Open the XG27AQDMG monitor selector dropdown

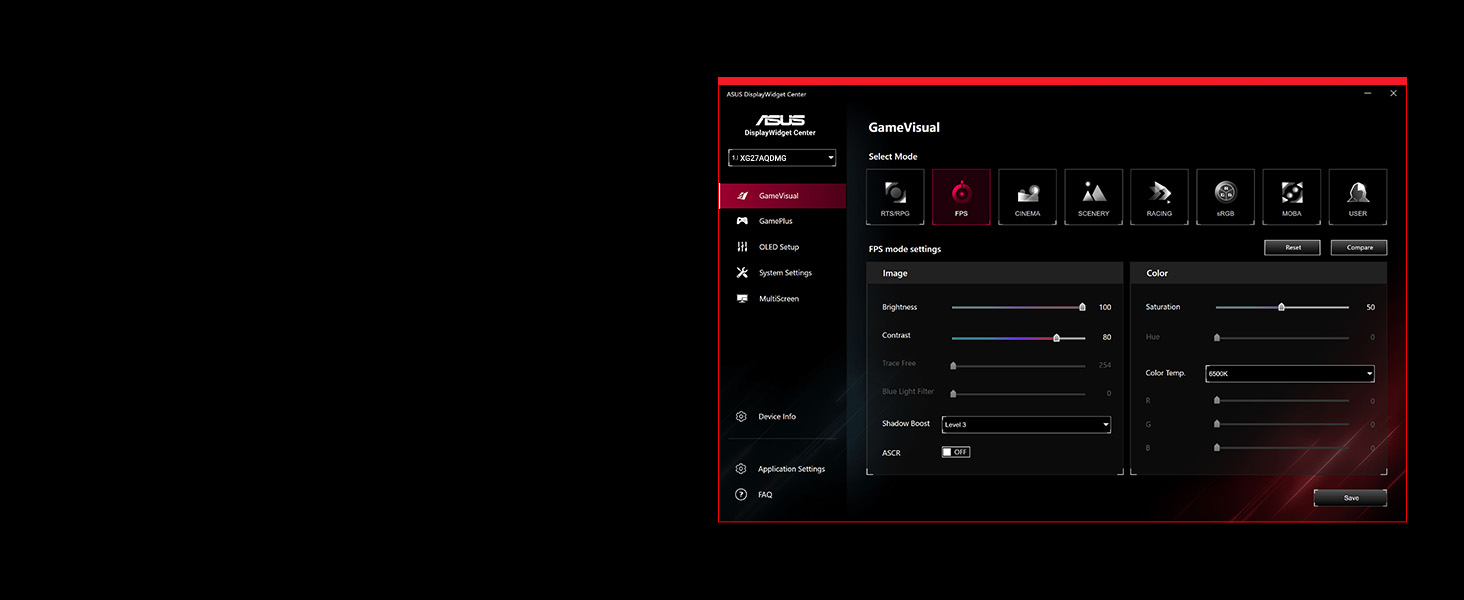pyautogui.click(x=782, y=158)
